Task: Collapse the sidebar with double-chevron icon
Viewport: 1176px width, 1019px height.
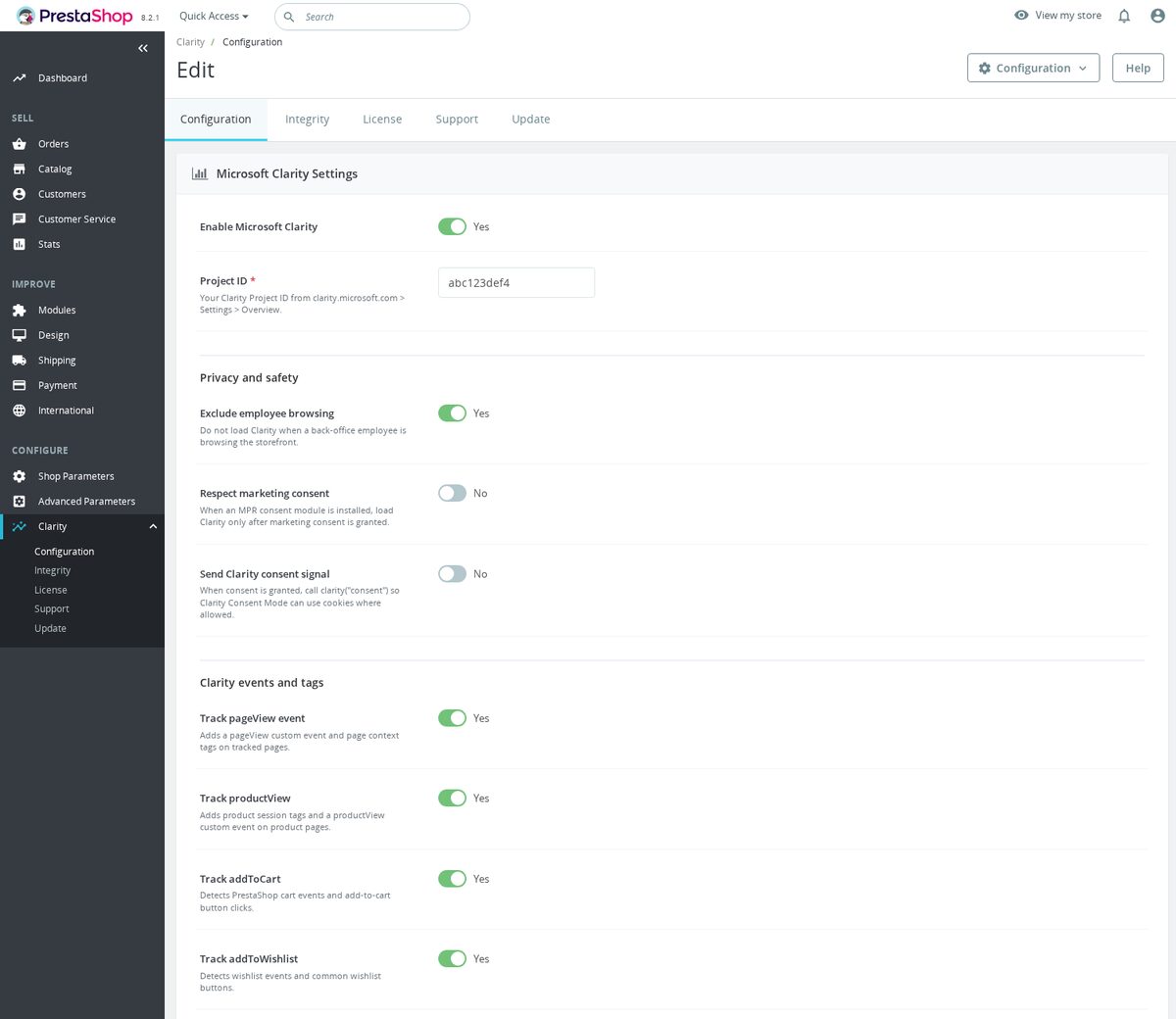Action: click(x=143, y=48)
